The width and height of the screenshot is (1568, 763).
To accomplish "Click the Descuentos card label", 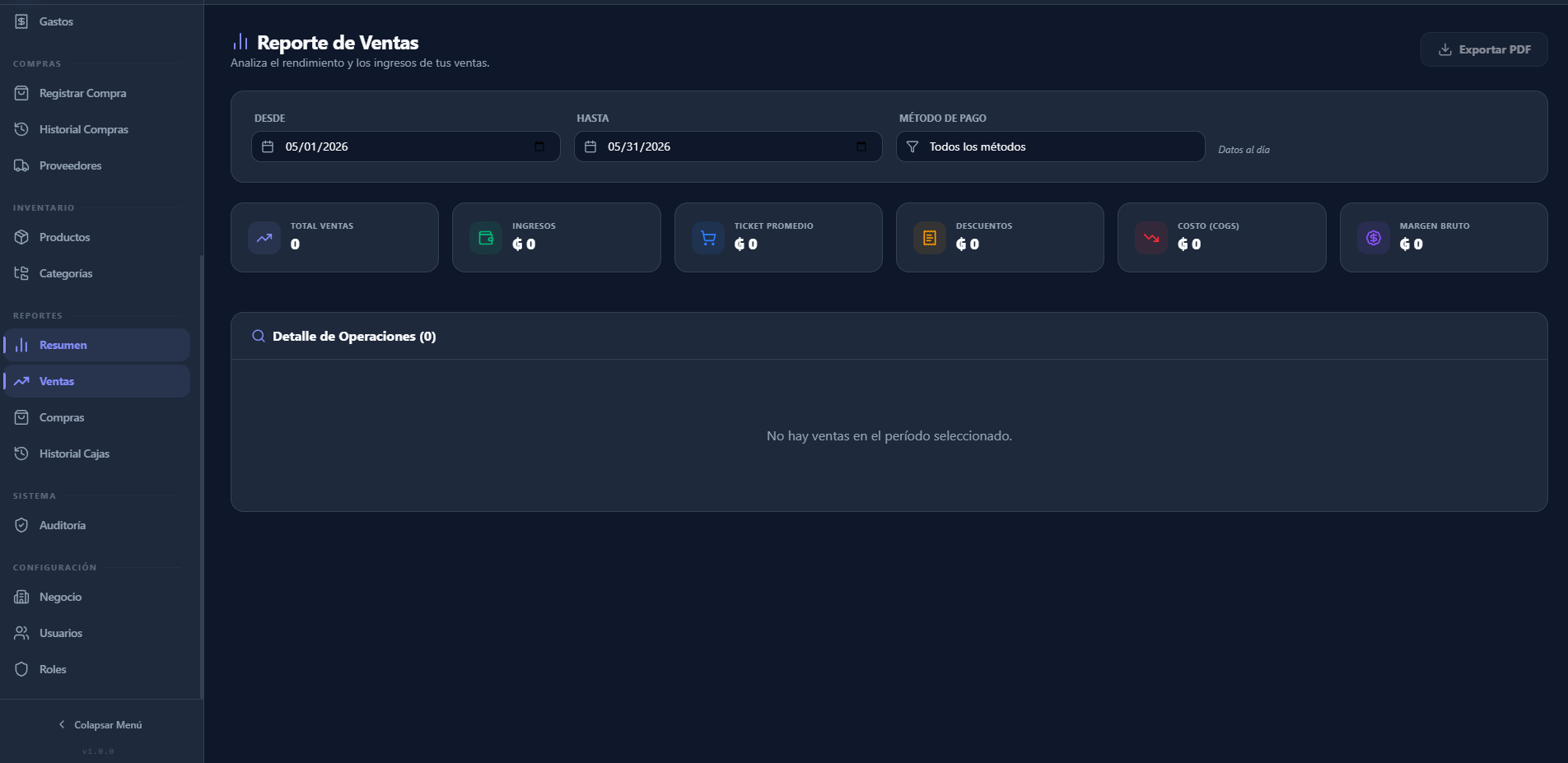I will coord(984,226).
